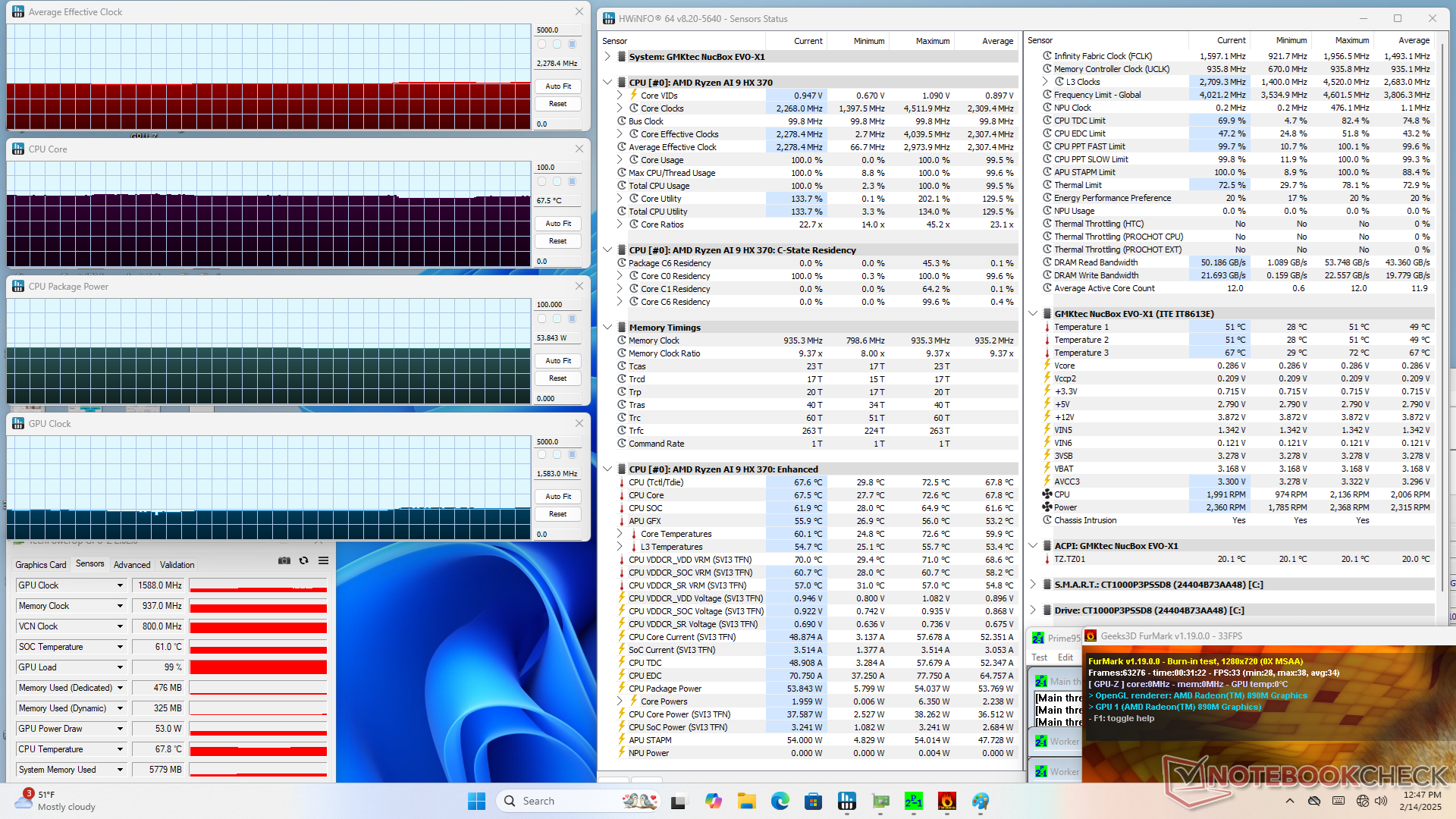Open GPU-Z hamburger menu icon
This screenshot has width=1456, height=819.
coord(324,561)
